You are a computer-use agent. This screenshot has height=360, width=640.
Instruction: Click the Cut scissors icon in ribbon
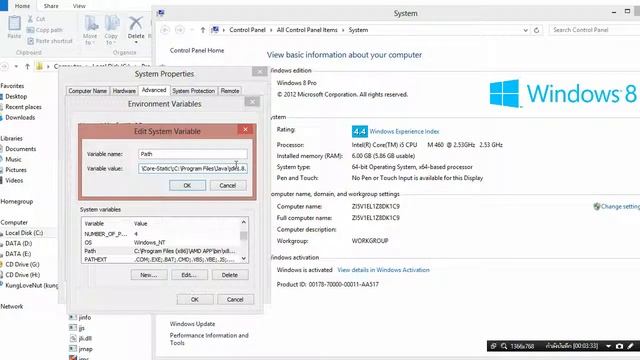30,19
